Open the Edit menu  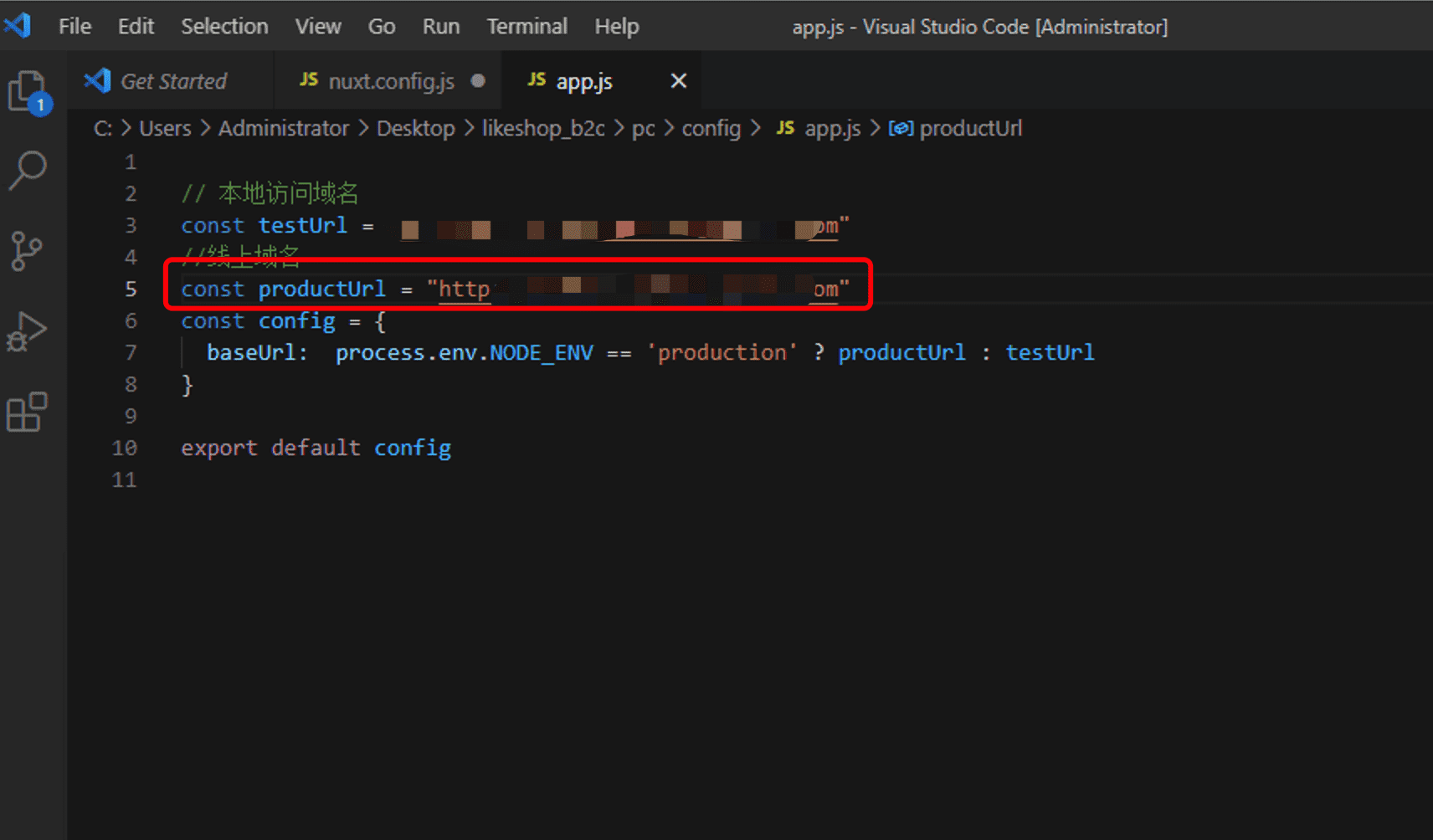click(x=136, y=27)
